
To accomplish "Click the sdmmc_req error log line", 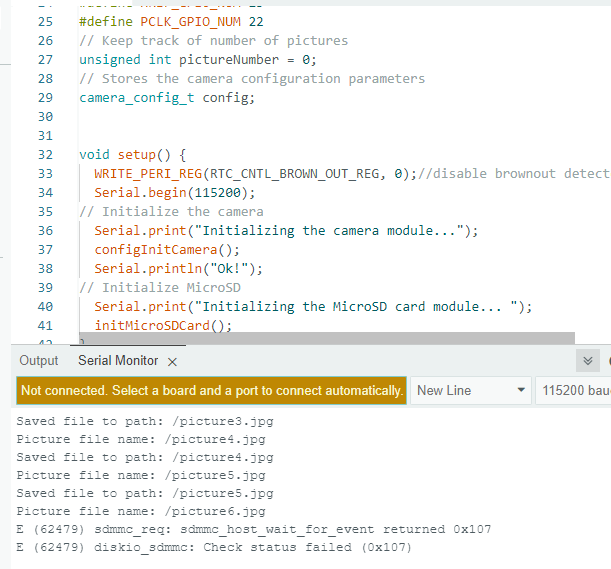I will tap(214, 529).
